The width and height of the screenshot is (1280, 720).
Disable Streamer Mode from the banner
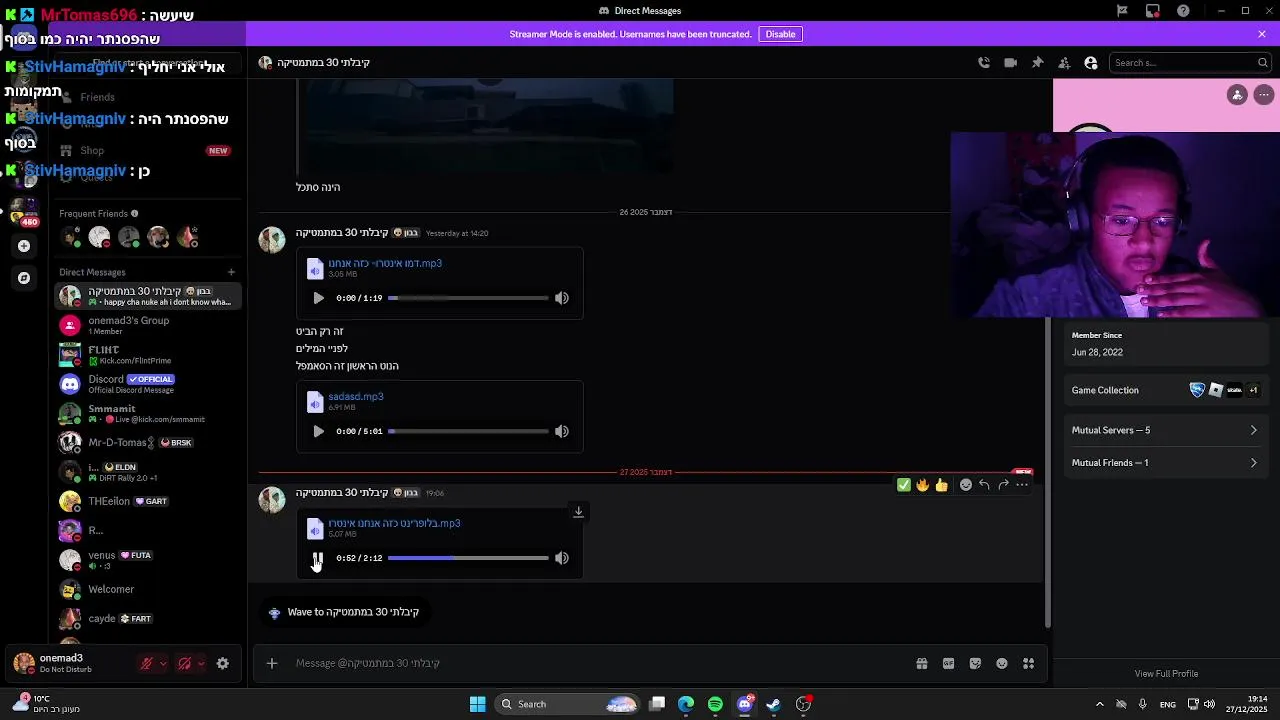pyautogui.click(x=780, y=34)
